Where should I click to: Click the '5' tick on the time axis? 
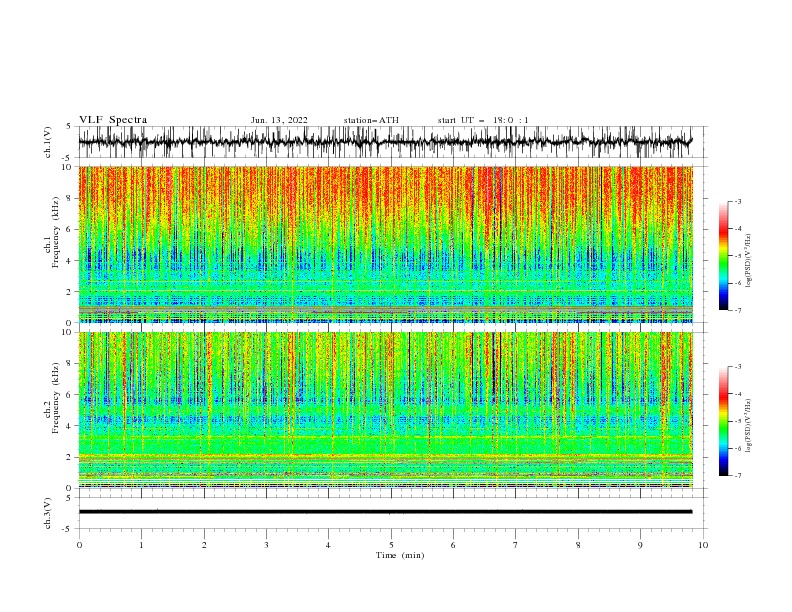(391, 545)
